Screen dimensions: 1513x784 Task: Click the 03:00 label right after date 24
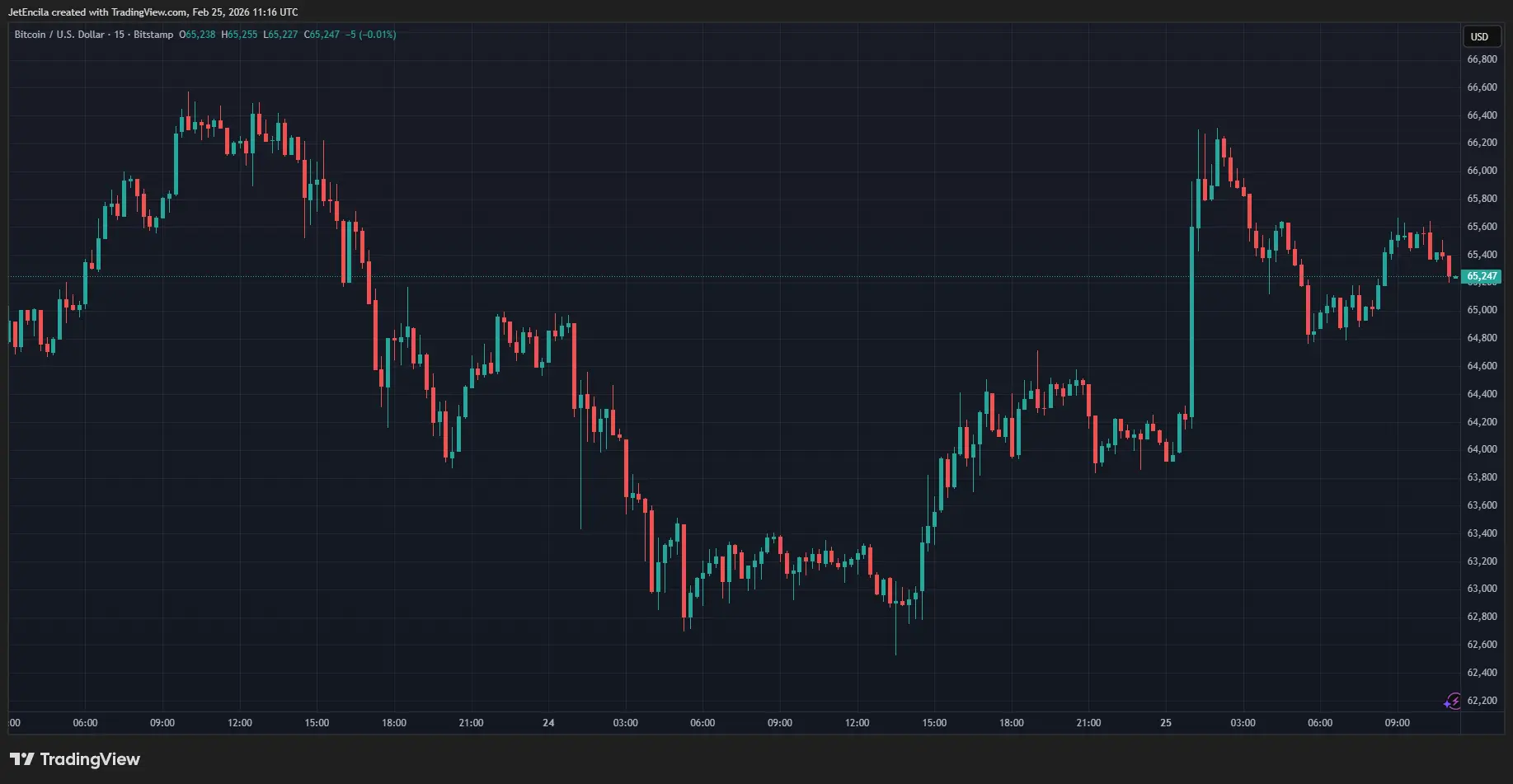(x=626, y=723)
